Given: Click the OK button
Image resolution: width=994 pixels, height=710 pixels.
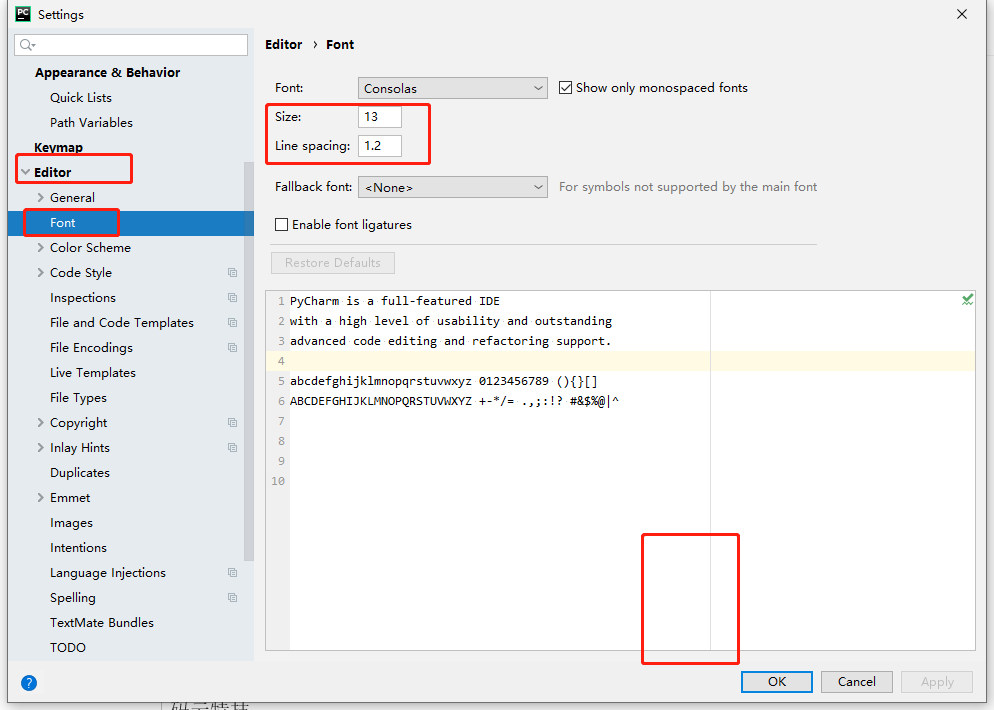Looking at the screenshot, I should [x=777, y=681].
